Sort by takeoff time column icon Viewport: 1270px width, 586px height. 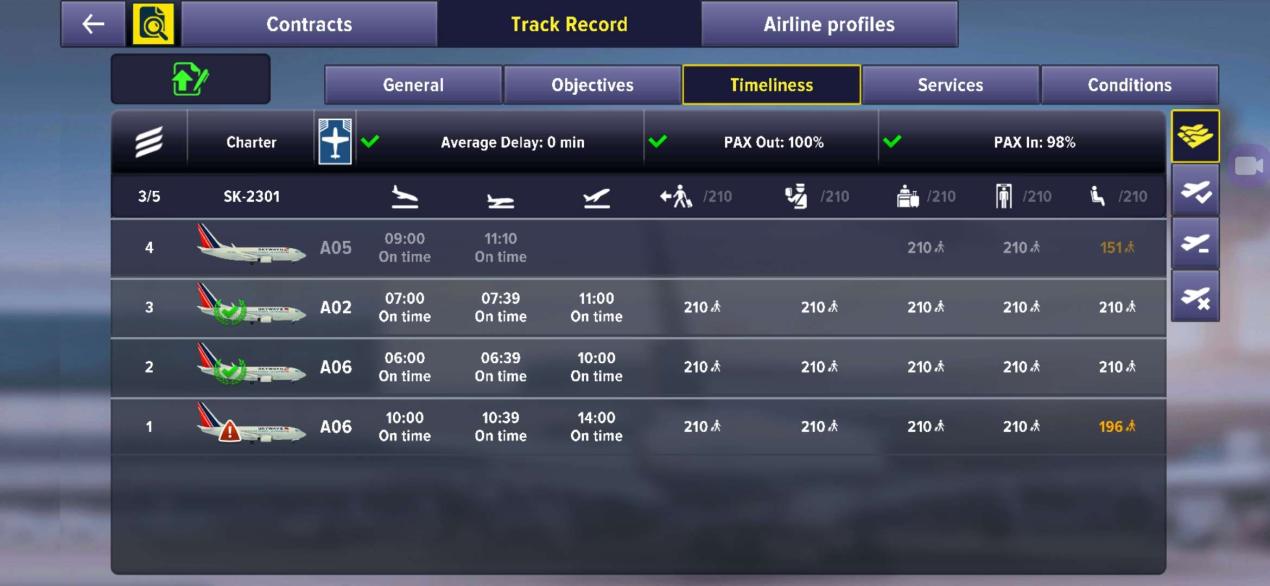596,197
